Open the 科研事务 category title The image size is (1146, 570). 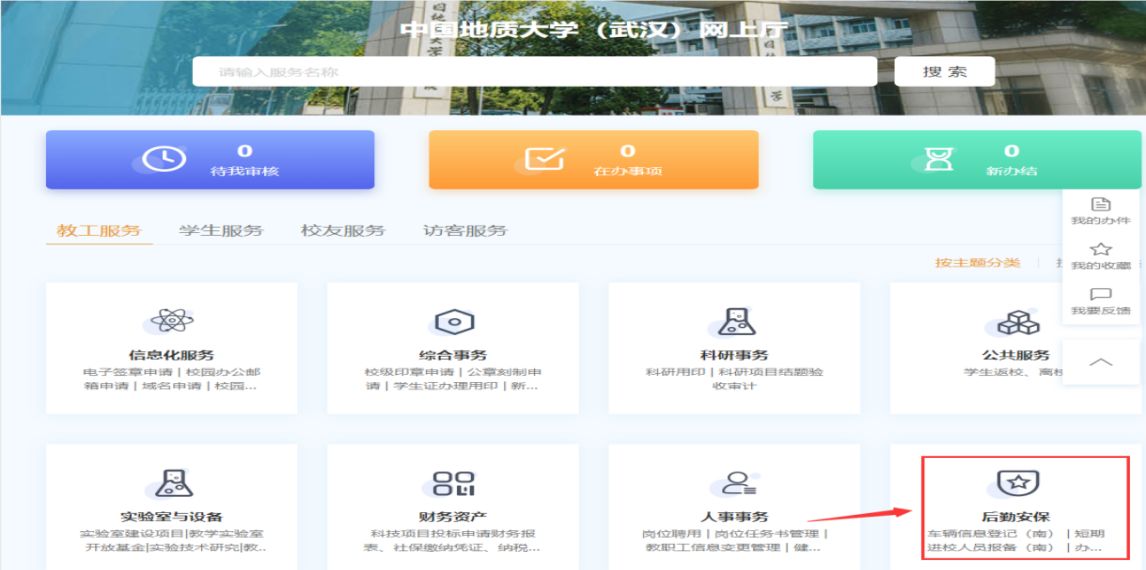click(735, 355)
